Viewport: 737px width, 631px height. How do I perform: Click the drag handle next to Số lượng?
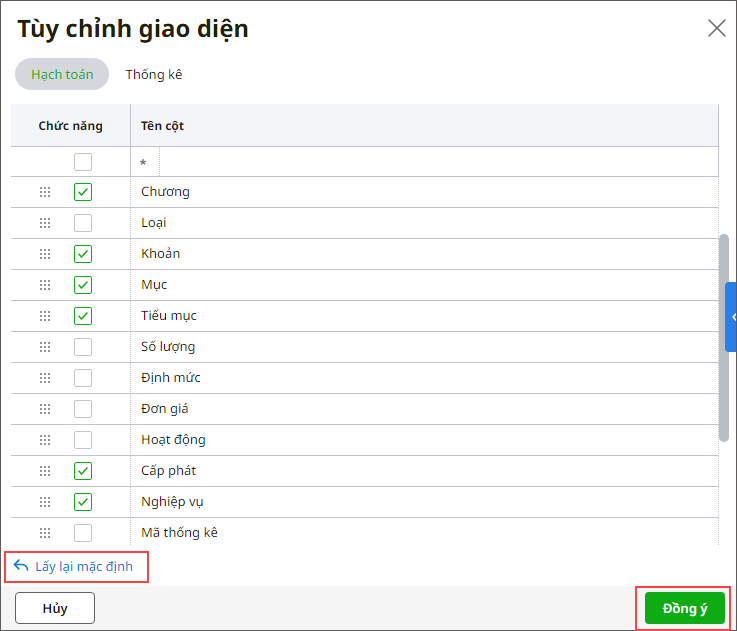[45, 347]
